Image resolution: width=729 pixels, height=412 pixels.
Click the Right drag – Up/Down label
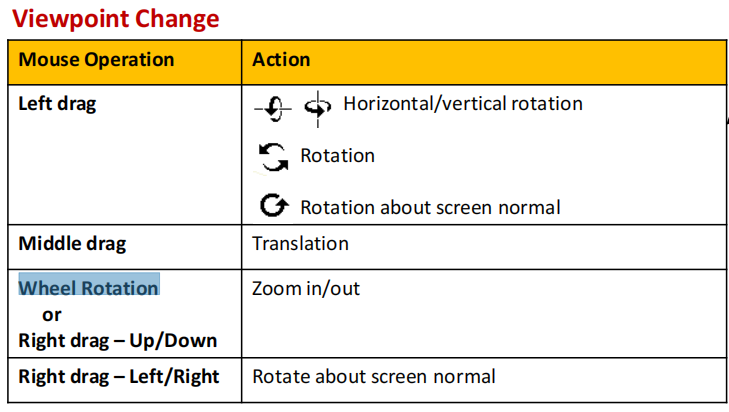pos(118,340)
